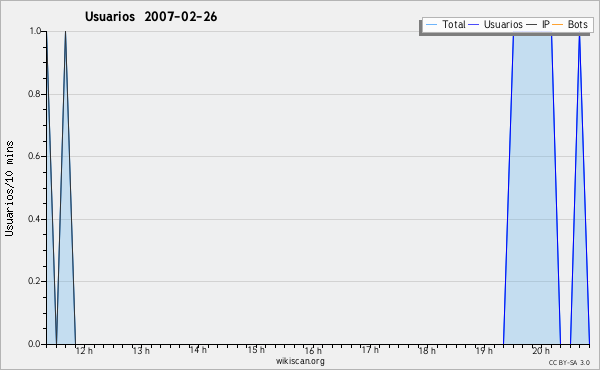Click the '0.2' y-axis value
Viewport: 600px width, 370px height.
tap(34, 281)
